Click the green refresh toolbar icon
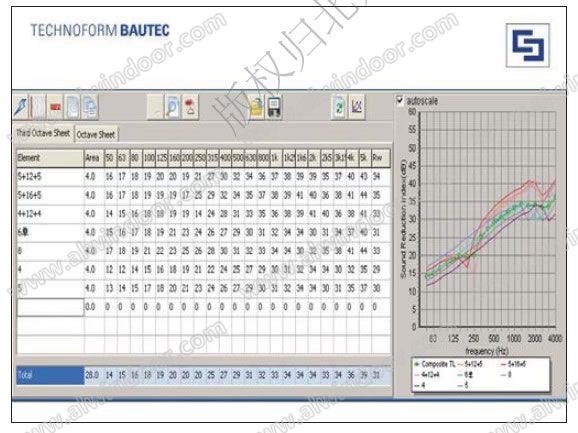The width and height of the screenshot is (578, 433). (x=339, y=107)
